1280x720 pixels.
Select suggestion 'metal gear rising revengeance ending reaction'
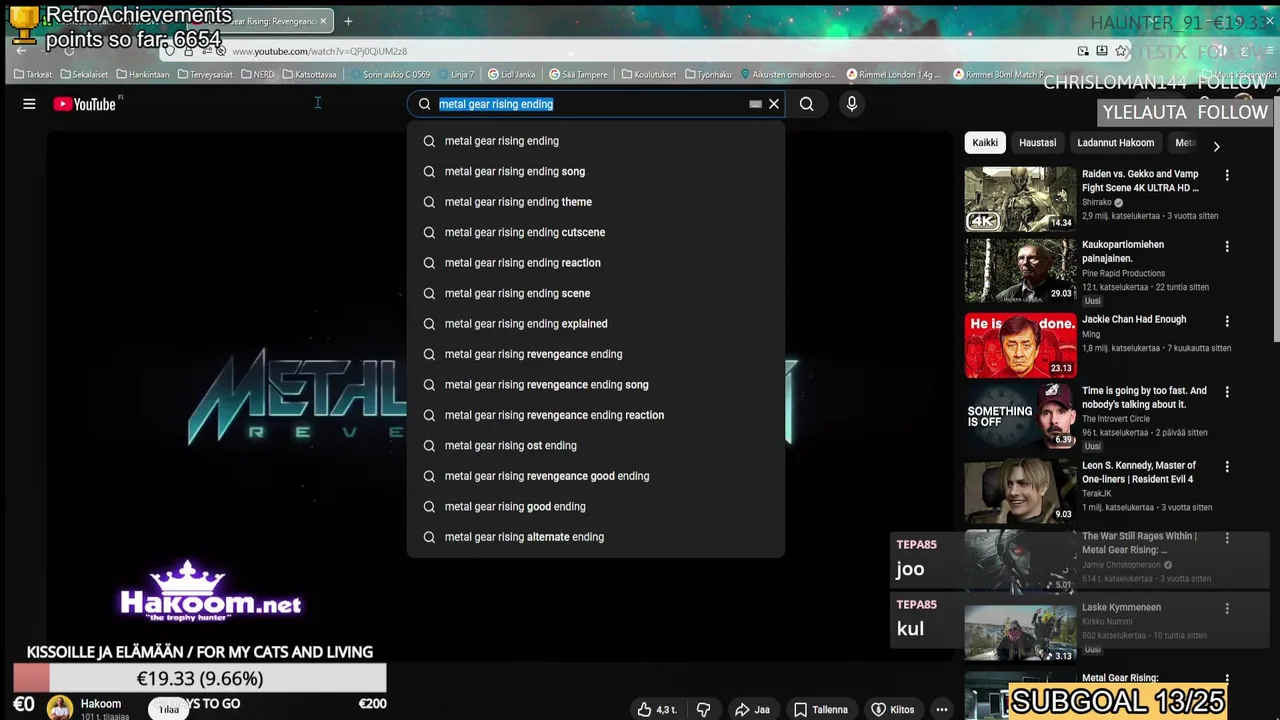pos(596,415)
